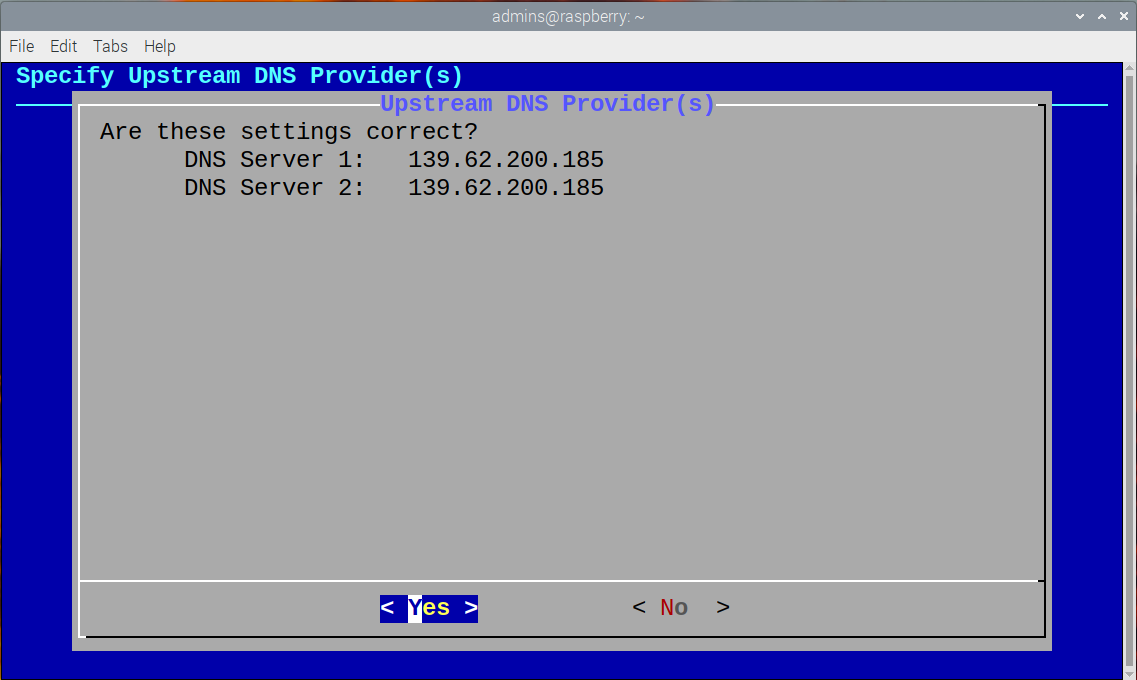Open the Edit menu
The height and width of the screenshot is (680, 1137).
coord(63,46)
